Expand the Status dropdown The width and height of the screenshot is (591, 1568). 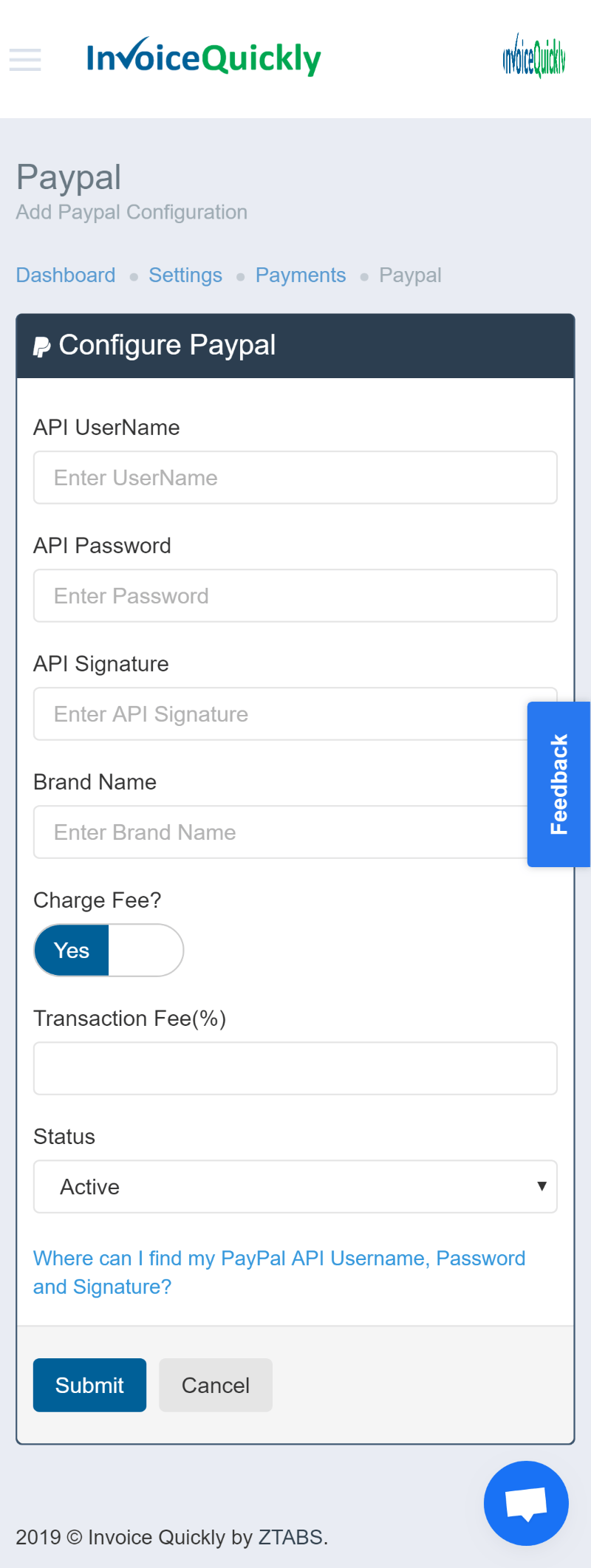(295, 1186)
